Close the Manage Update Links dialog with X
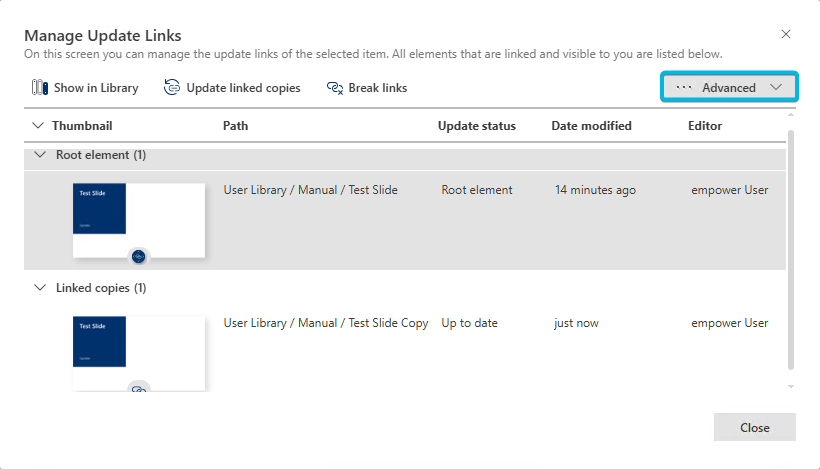The image size is (820, 469). click(785, 34)
